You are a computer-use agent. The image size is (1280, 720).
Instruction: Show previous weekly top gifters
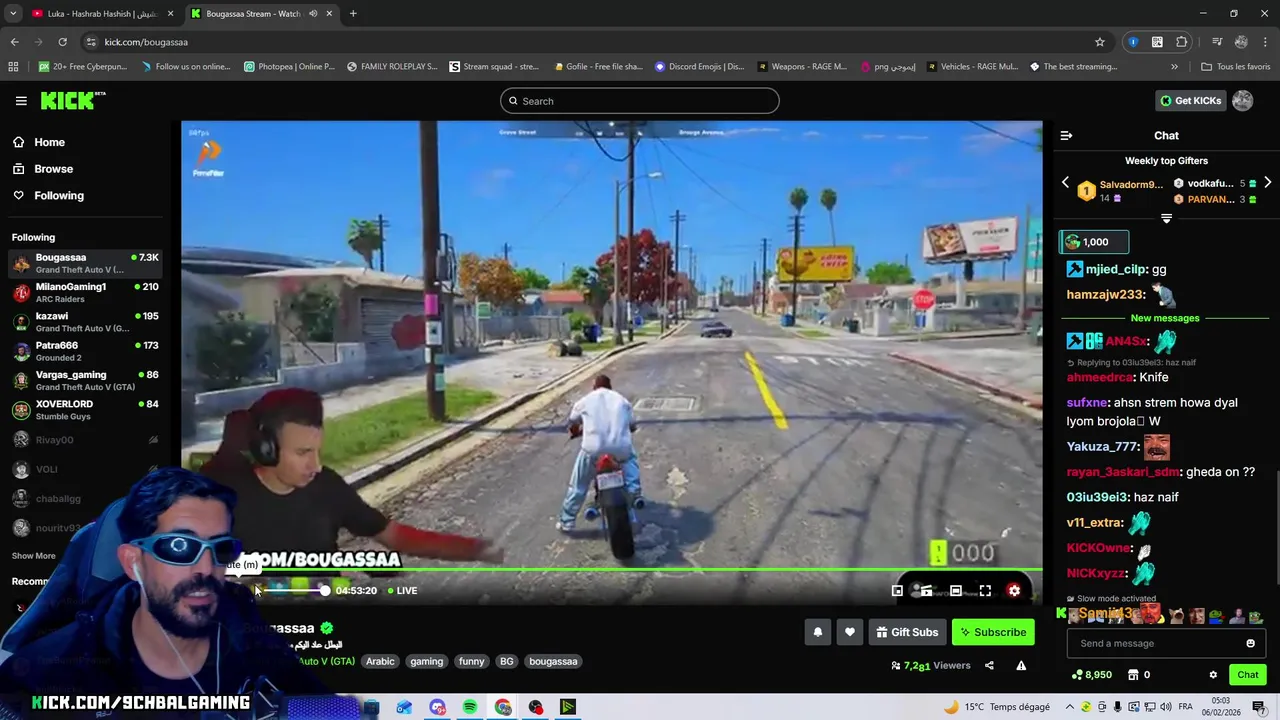(1065, 183)
